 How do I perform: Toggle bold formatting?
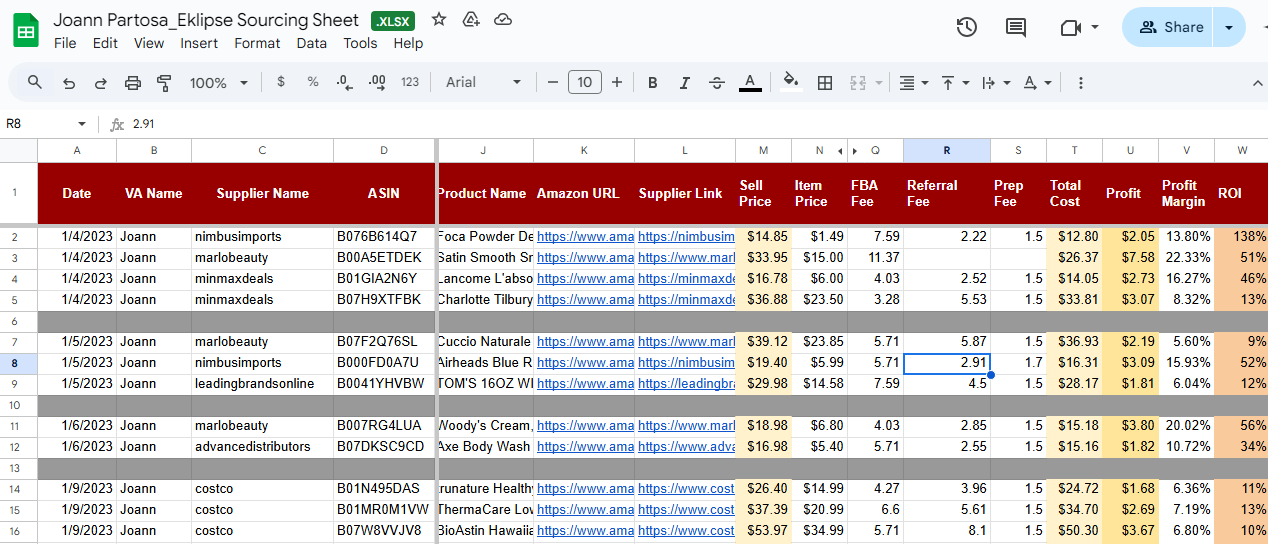pos(653,83)
